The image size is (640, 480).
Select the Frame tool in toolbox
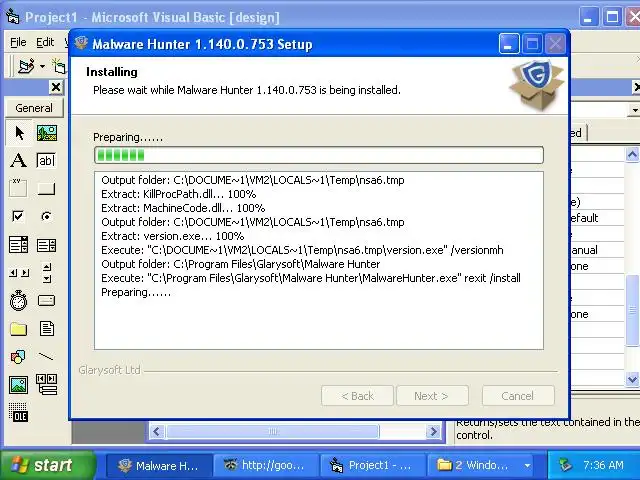tap(19, 189)
